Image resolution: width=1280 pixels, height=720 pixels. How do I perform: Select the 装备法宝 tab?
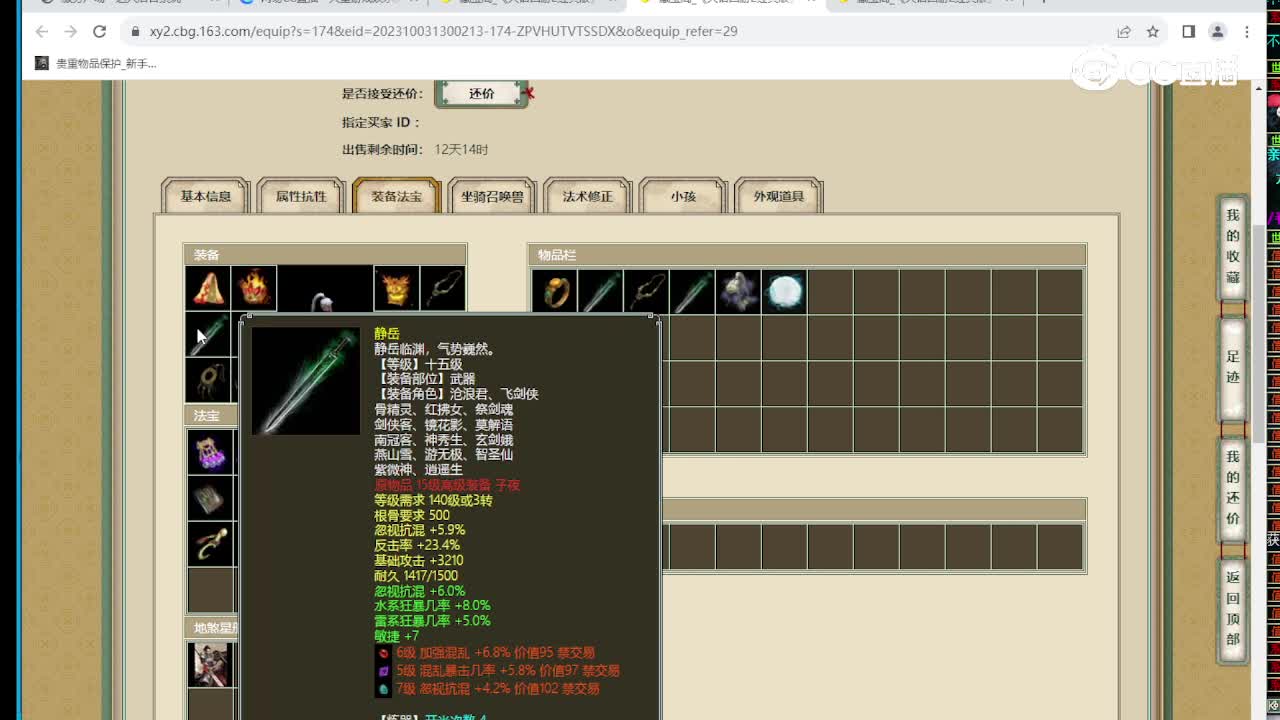(x=396, y=196)
